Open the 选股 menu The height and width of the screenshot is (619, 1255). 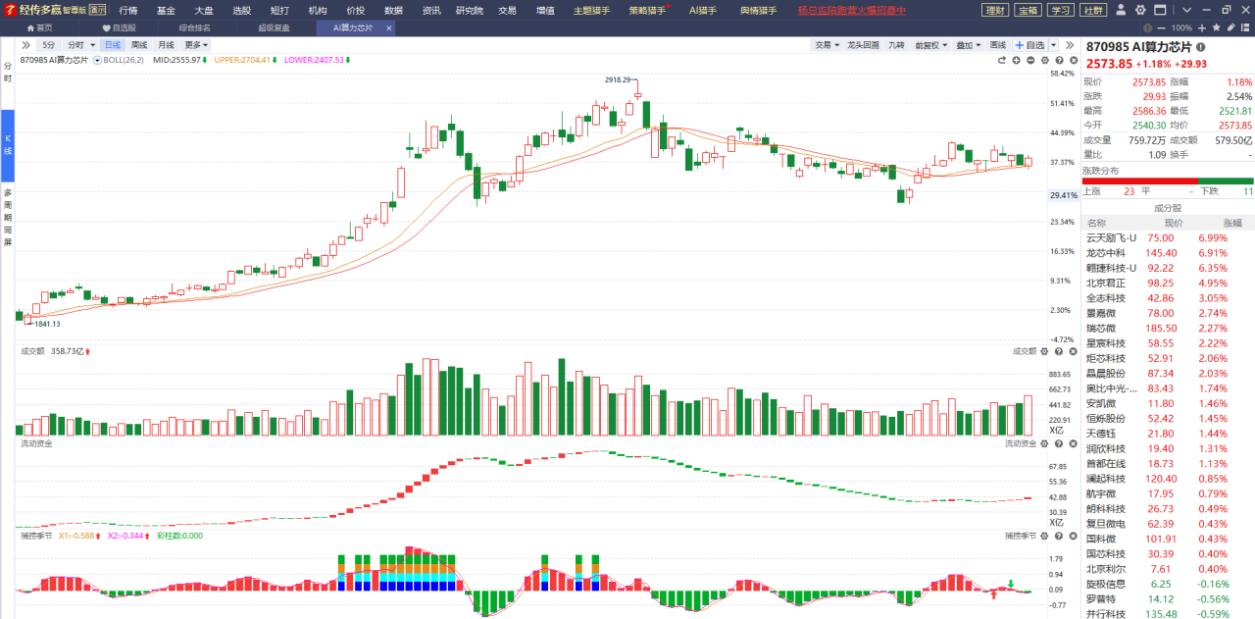[241, 10]
